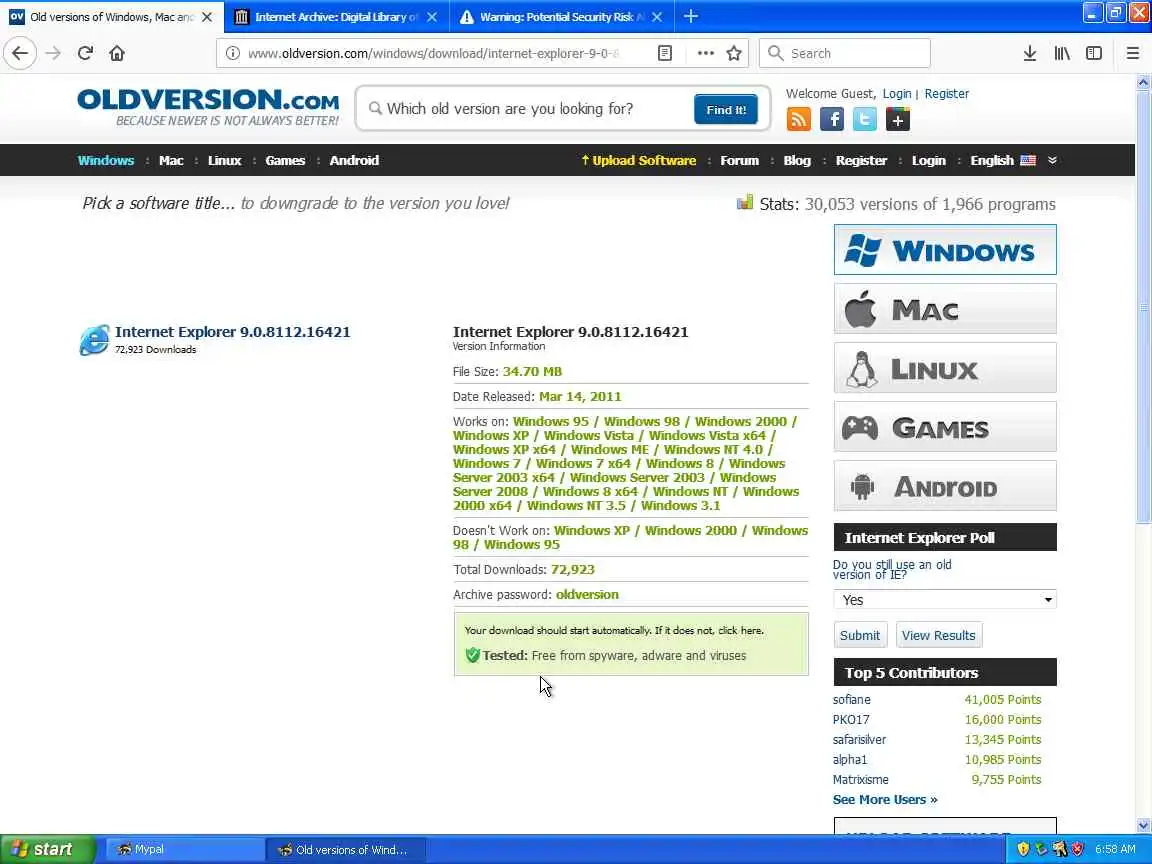The width and height of the screenshot is (1152, 864).
Task: Click the yellow shield tray icon
Action: tap(1023, 849)
